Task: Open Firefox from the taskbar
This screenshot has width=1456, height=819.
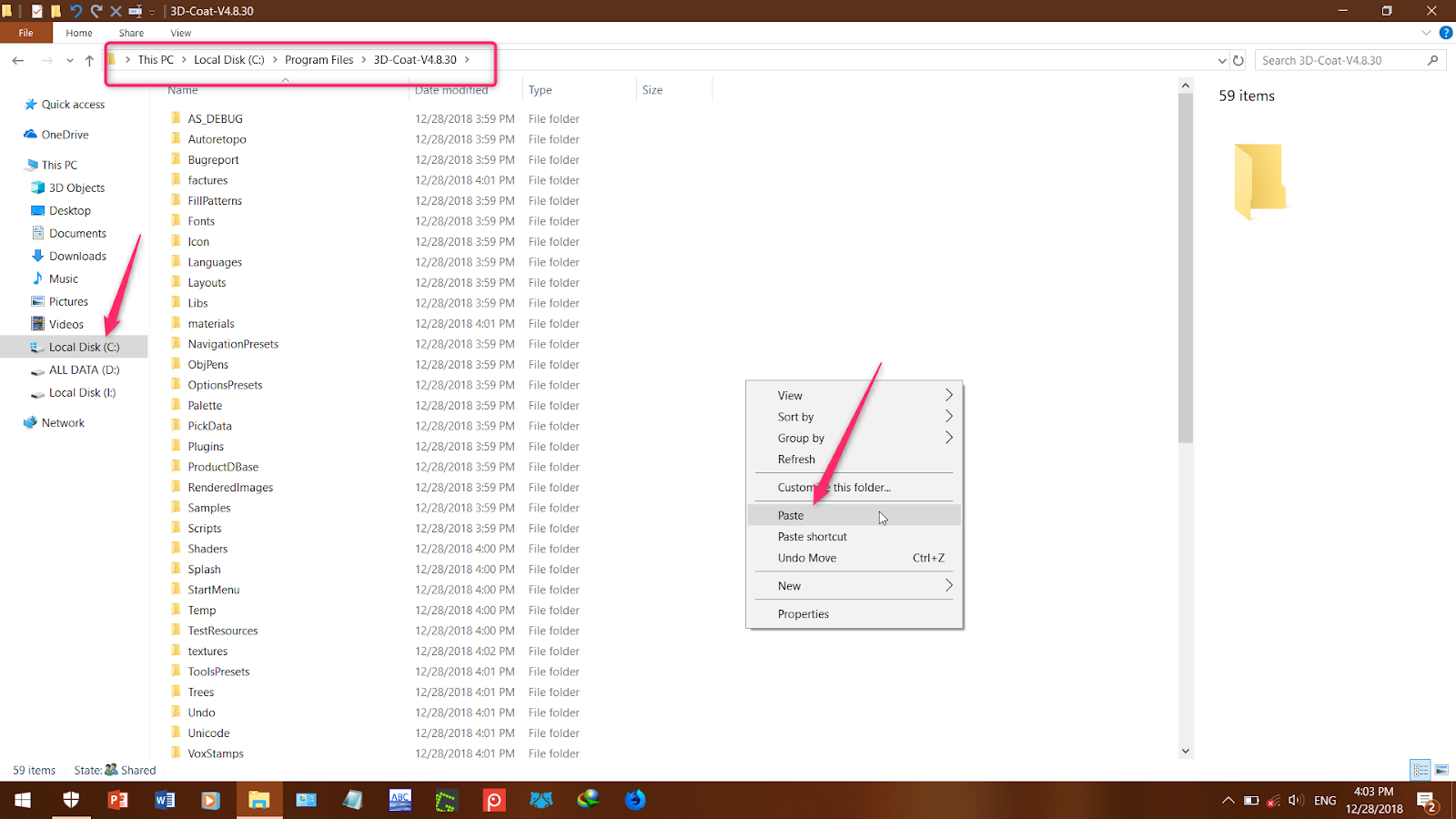Action: (635, 800)
